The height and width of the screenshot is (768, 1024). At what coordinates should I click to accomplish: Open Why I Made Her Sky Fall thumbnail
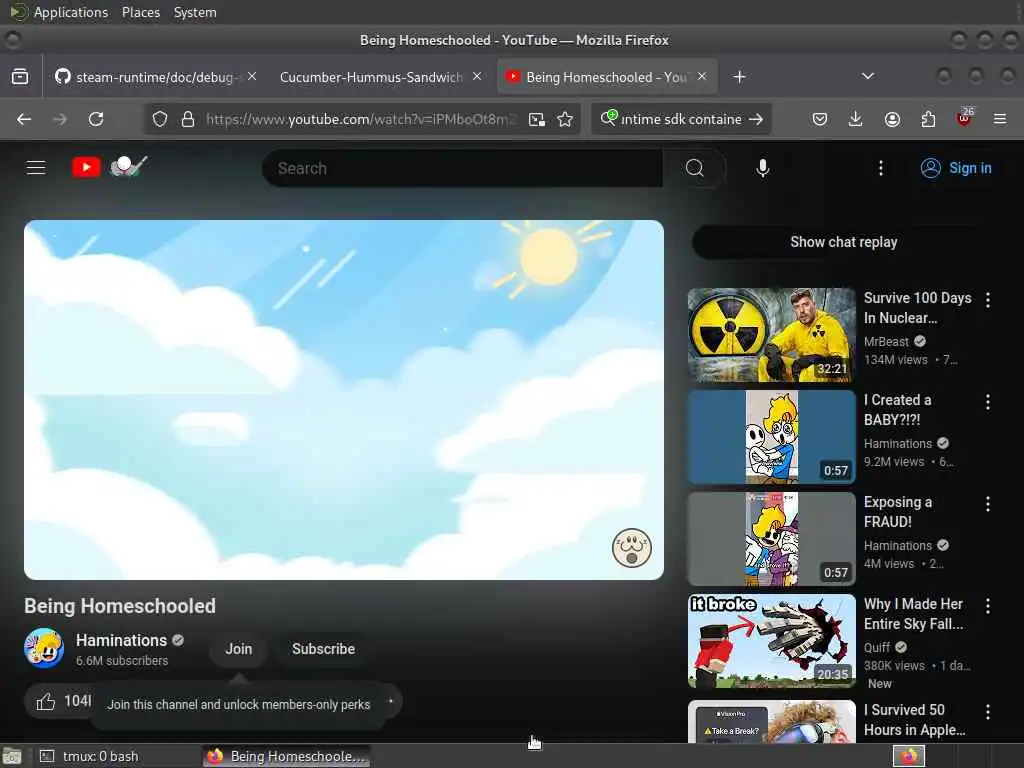pos(771,641)
